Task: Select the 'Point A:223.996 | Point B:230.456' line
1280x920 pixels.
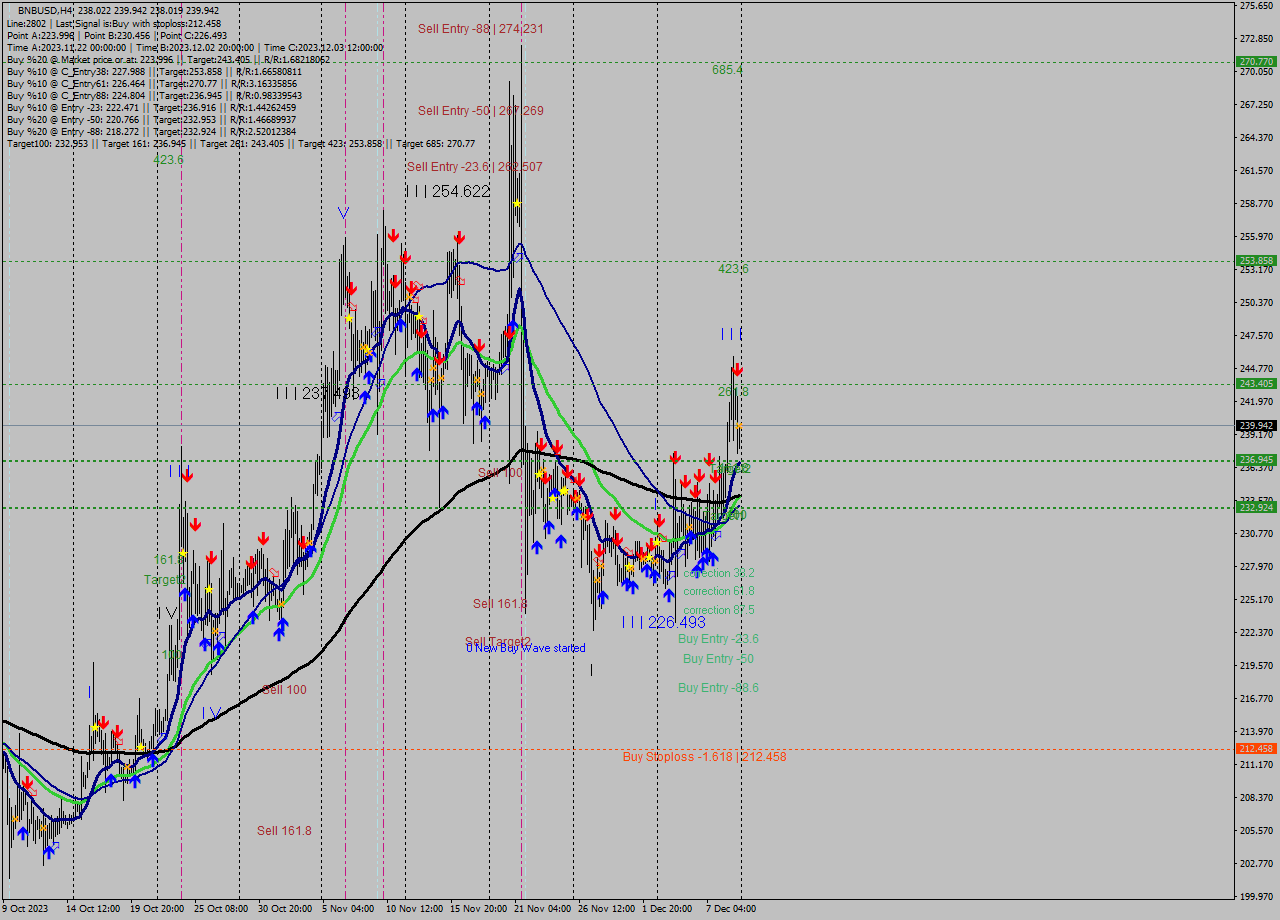Action: 117,35
